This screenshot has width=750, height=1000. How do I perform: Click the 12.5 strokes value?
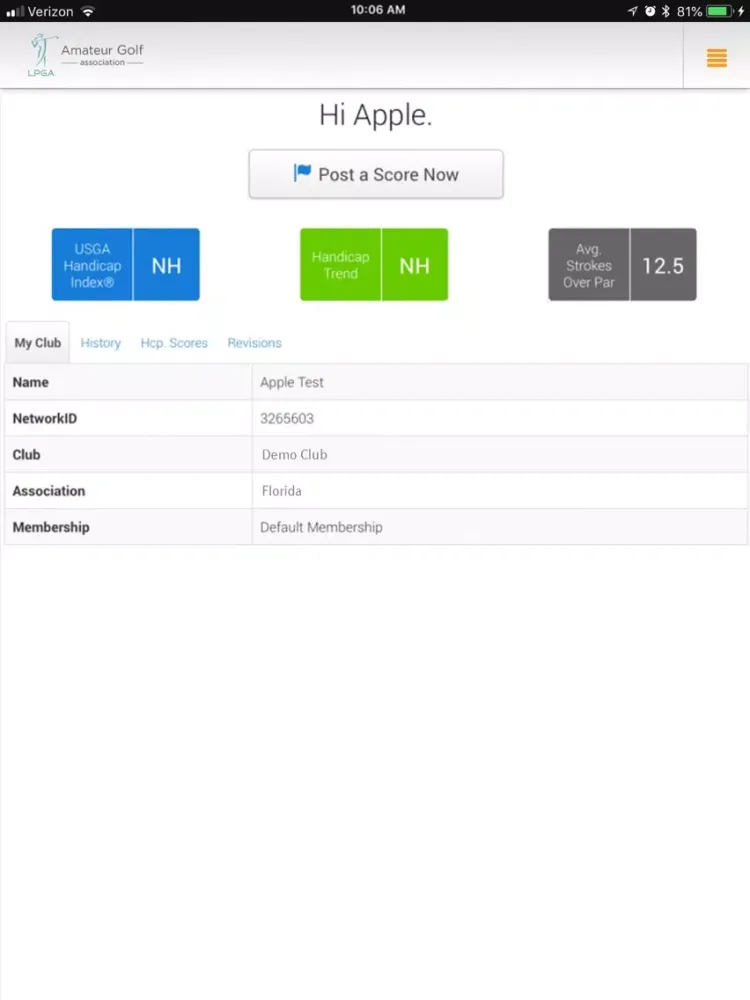(663, 265)
